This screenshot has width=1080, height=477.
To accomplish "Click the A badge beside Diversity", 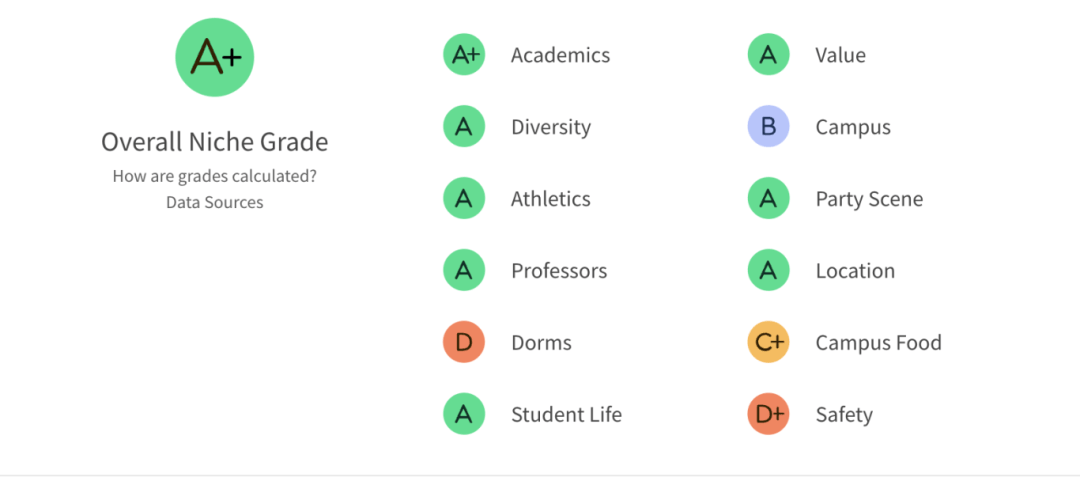I will point(464,127).
